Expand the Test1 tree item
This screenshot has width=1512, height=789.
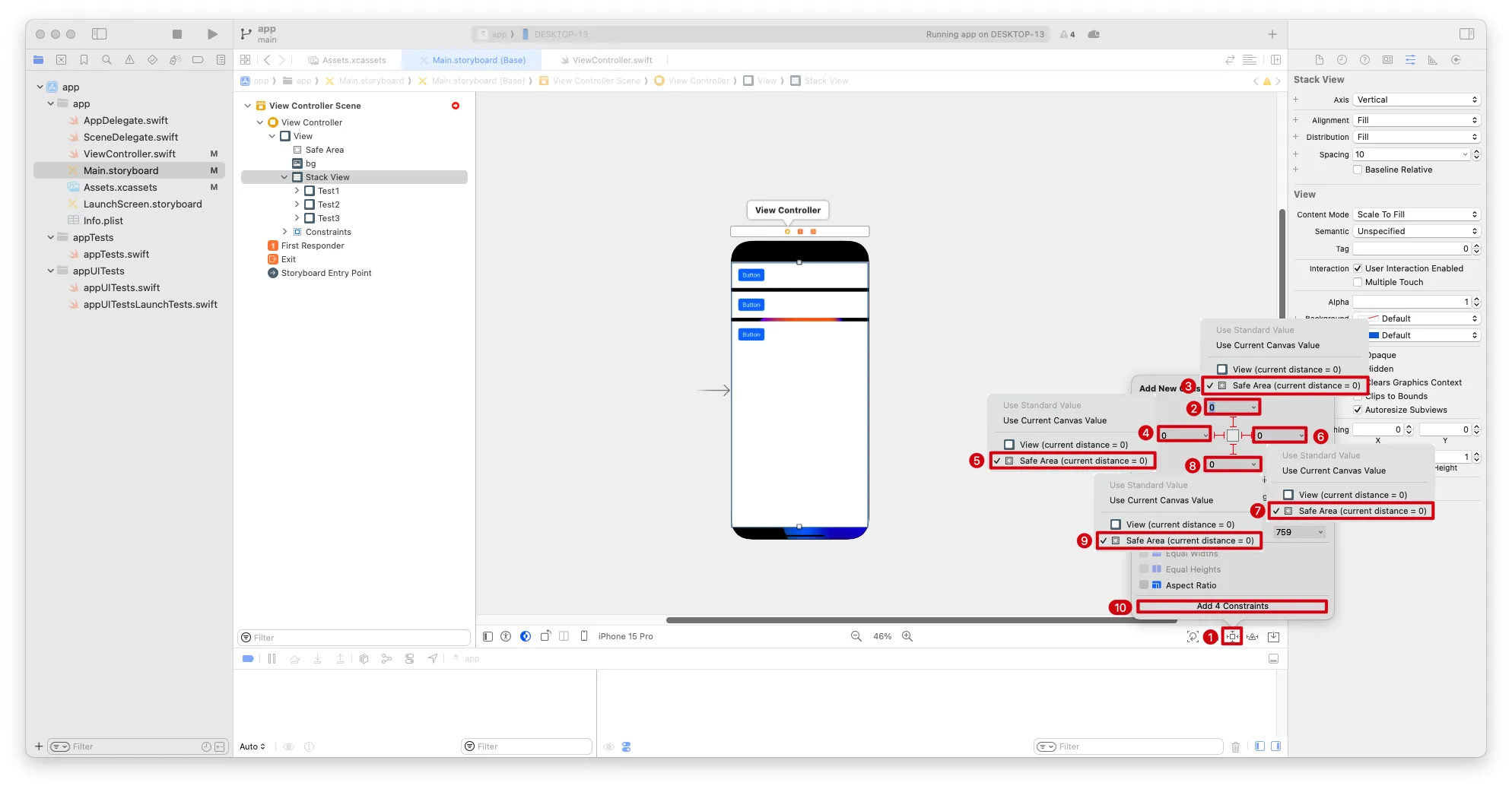[297, 192]
